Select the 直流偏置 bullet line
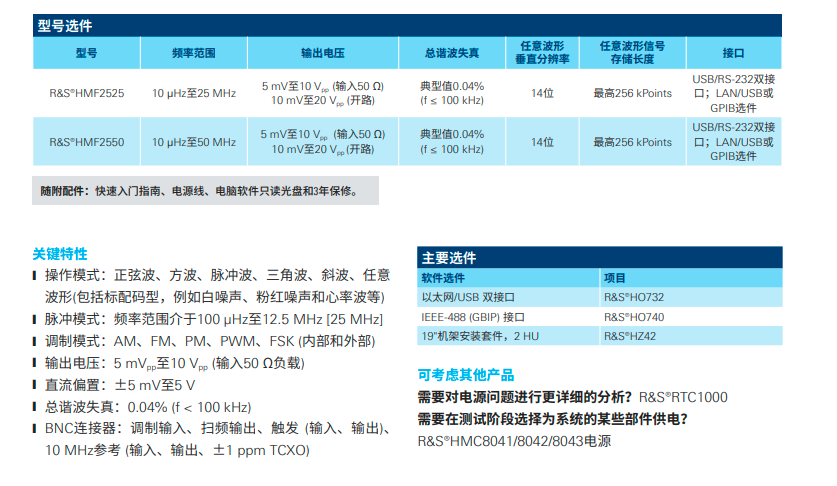Screen dimensions: 837x486 pos(120,385)
